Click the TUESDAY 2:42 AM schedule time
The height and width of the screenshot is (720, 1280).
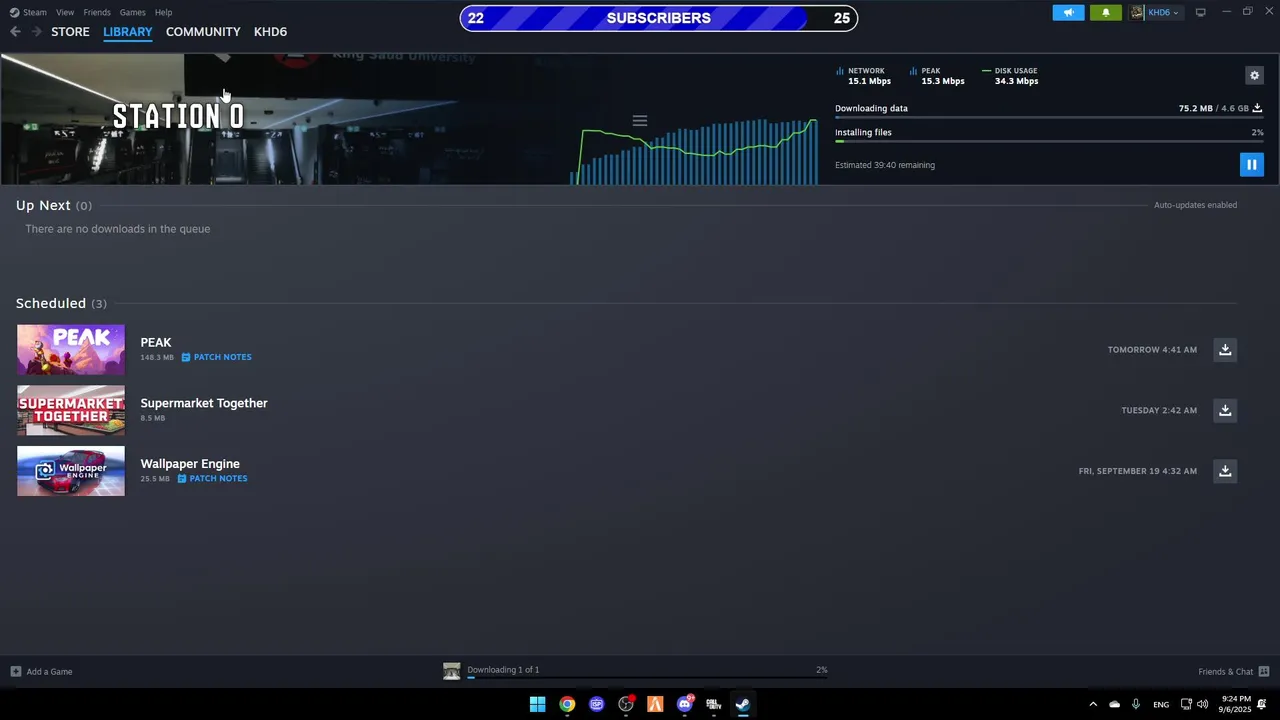(1159, 410)
